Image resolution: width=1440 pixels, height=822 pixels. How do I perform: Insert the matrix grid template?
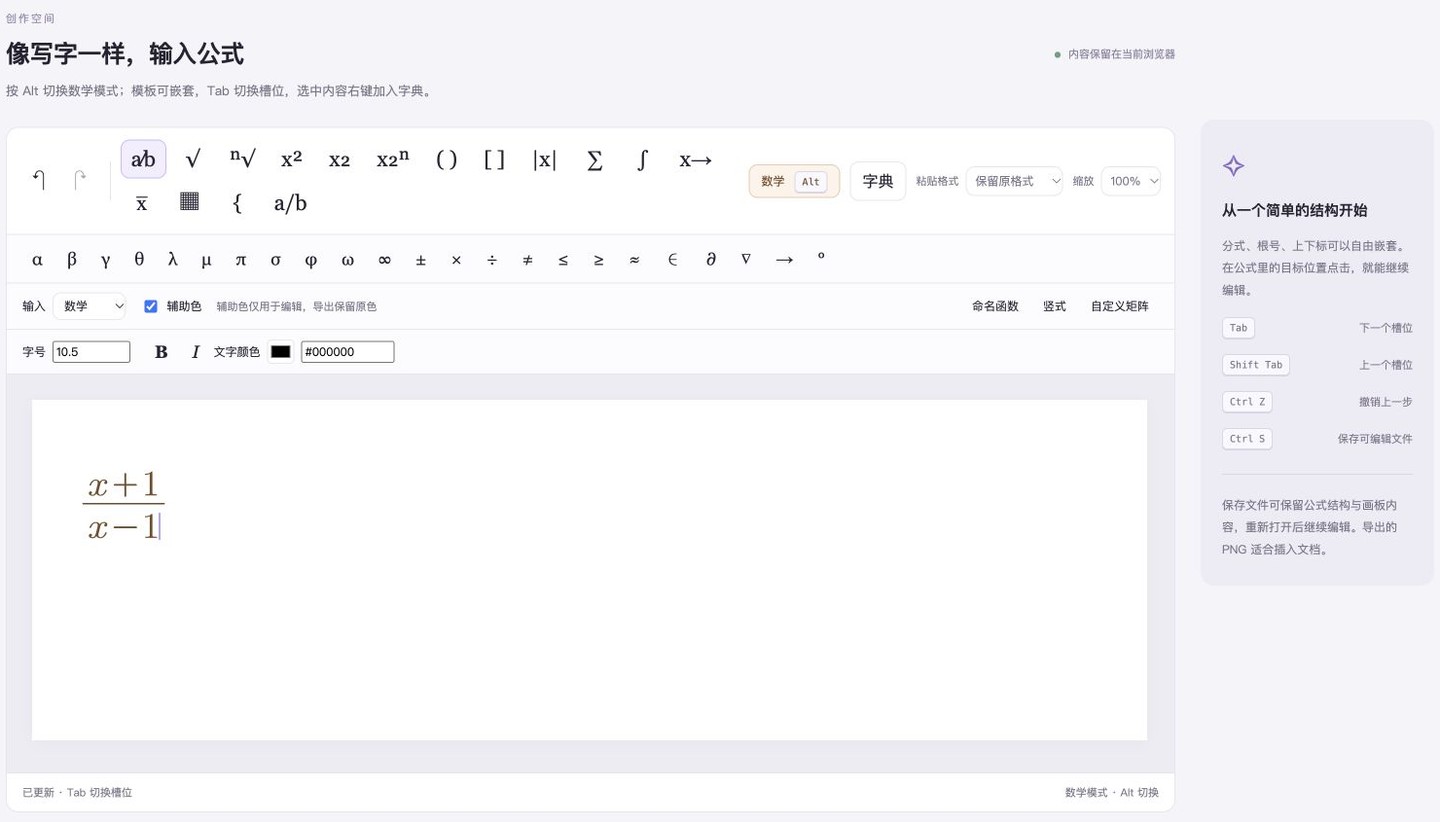(x=189, y=202)
